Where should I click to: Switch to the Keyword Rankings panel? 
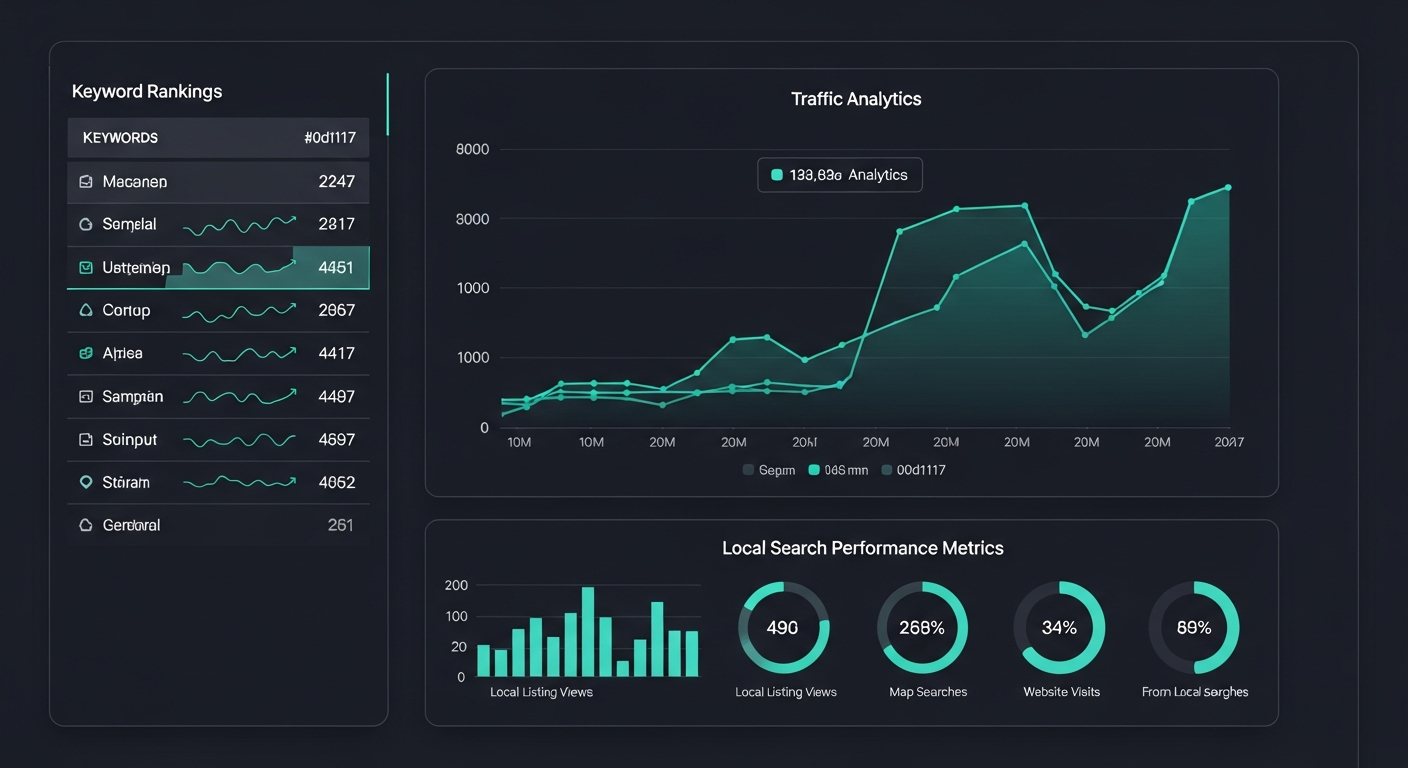coord(146,91)
